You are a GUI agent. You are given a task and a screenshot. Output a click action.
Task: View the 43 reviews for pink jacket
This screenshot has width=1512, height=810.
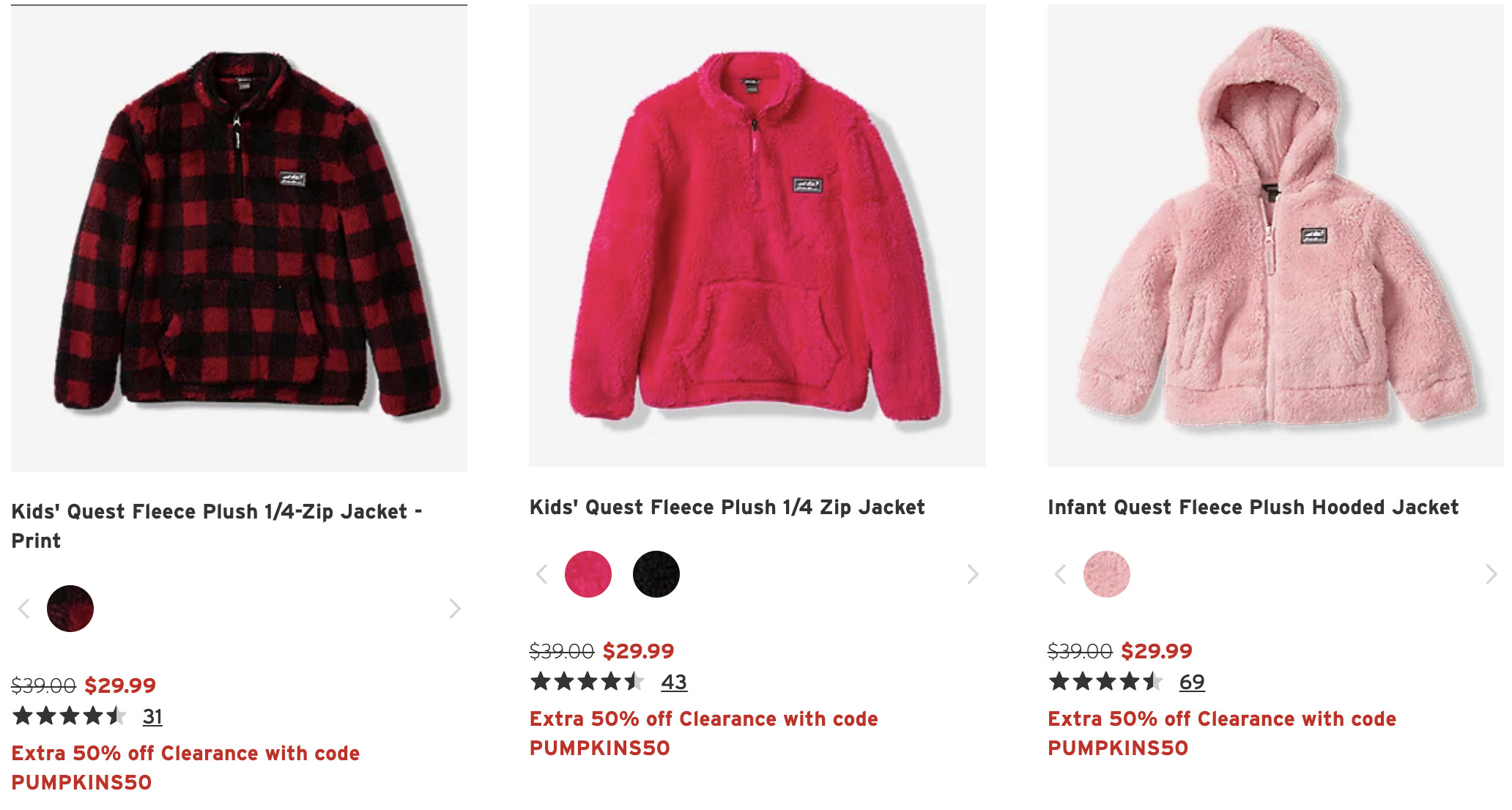pos(674,682)
